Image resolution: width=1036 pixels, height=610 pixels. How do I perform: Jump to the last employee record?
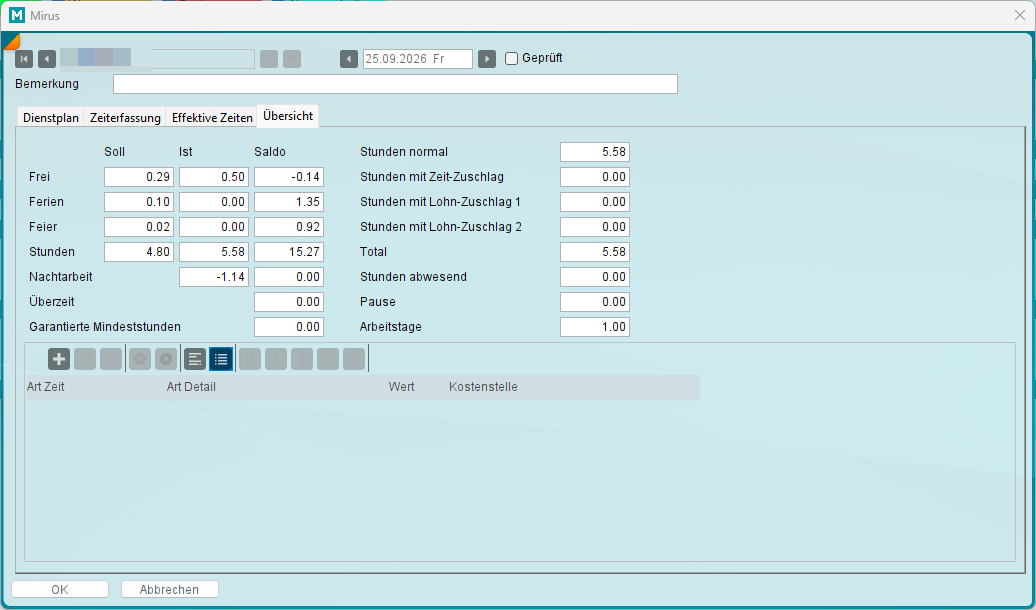(292, 59)
